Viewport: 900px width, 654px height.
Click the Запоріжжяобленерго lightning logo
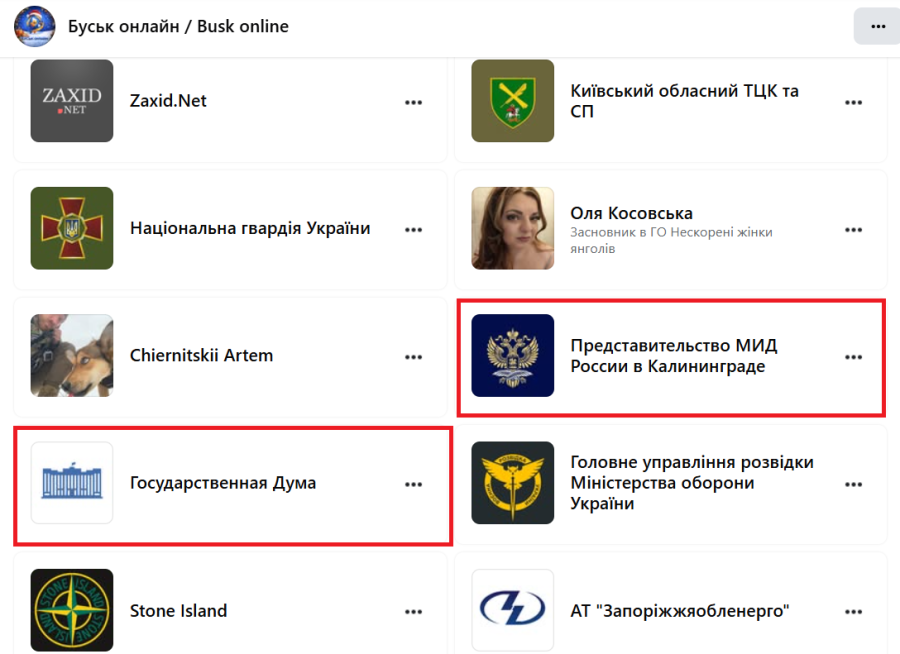[513, 610]
